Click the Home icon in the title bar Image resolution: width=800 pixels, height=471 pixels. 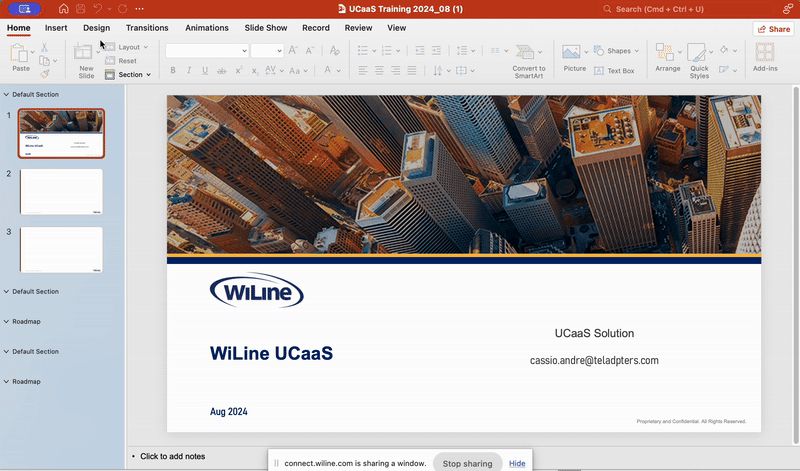pos(63,9)
